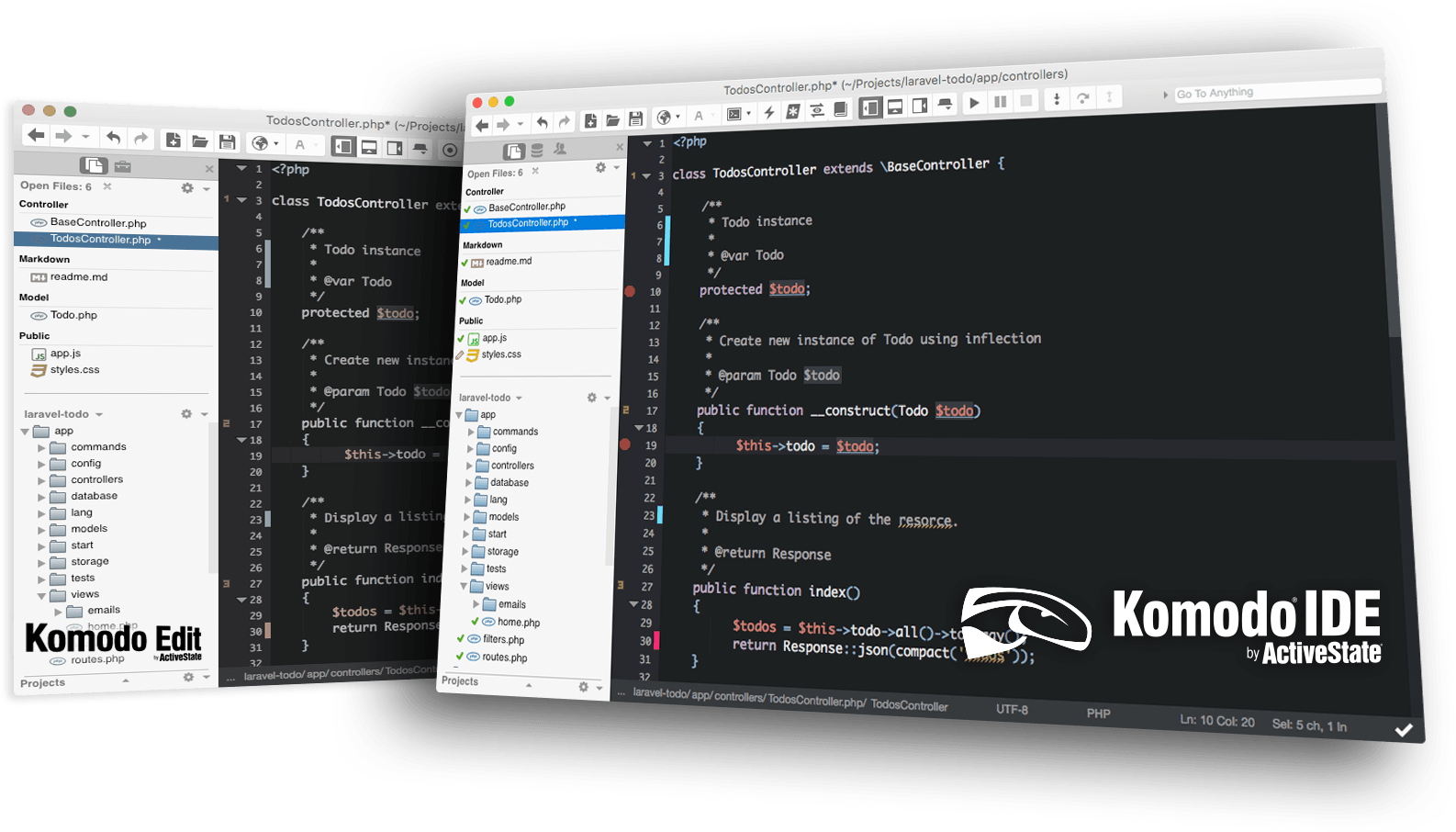Click Redo in Komodo IDE toolbar
The height and width of the screenshot is (832, 1456).
565,122
